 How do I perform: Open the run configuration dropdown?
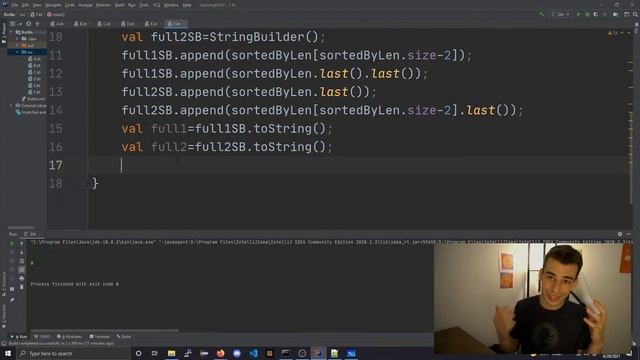coord(561,14)
